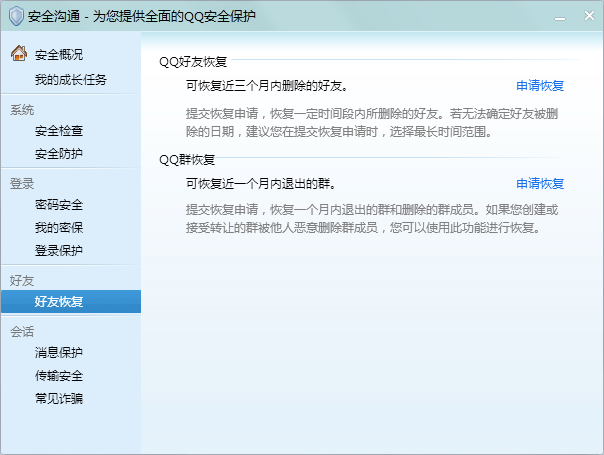Image resolution: width=604 pixels, height=455 pixels.
Task: Click 申请恢复 link for QQ好友恢复
Action: click(x=540, y=86)
